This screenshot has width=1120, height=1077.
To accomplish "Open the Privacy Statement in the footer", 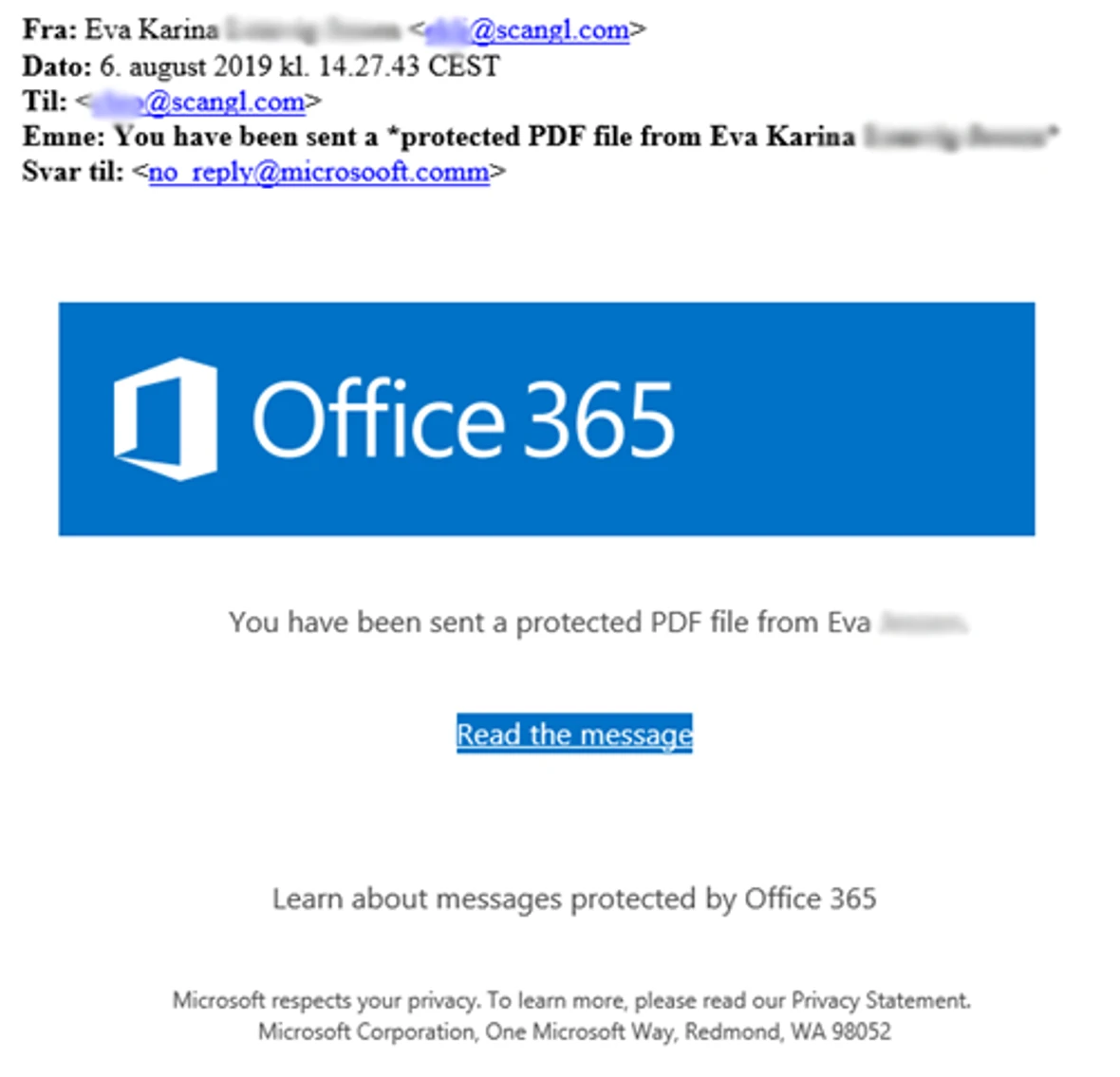I will (881, 1000).
